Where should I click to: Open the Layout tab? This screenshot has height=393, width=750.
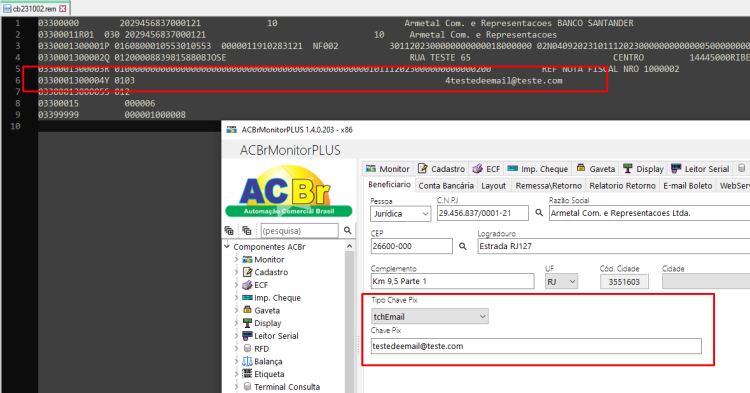coord(494,186)
